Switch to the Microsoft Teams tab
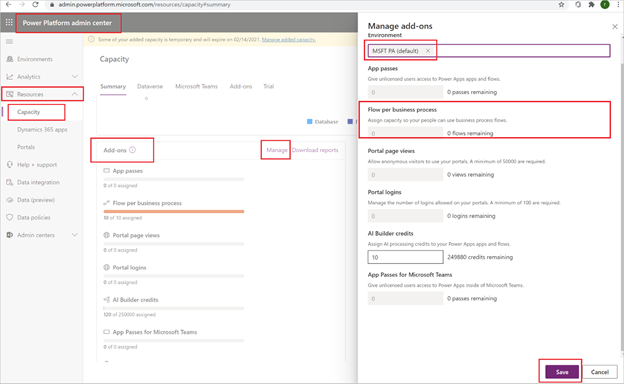 [x=196, y=86]
